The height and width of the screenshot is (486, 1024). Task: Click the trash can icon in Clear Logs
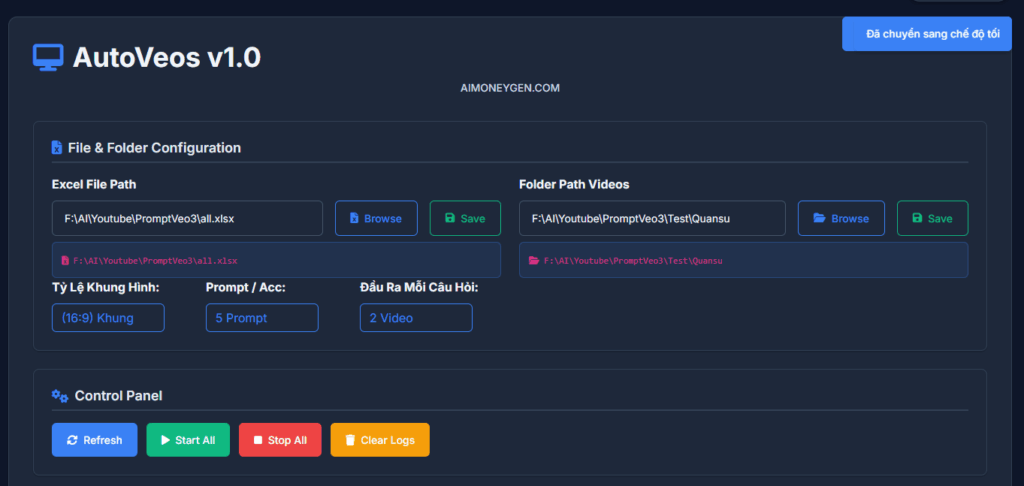point(350,440)
